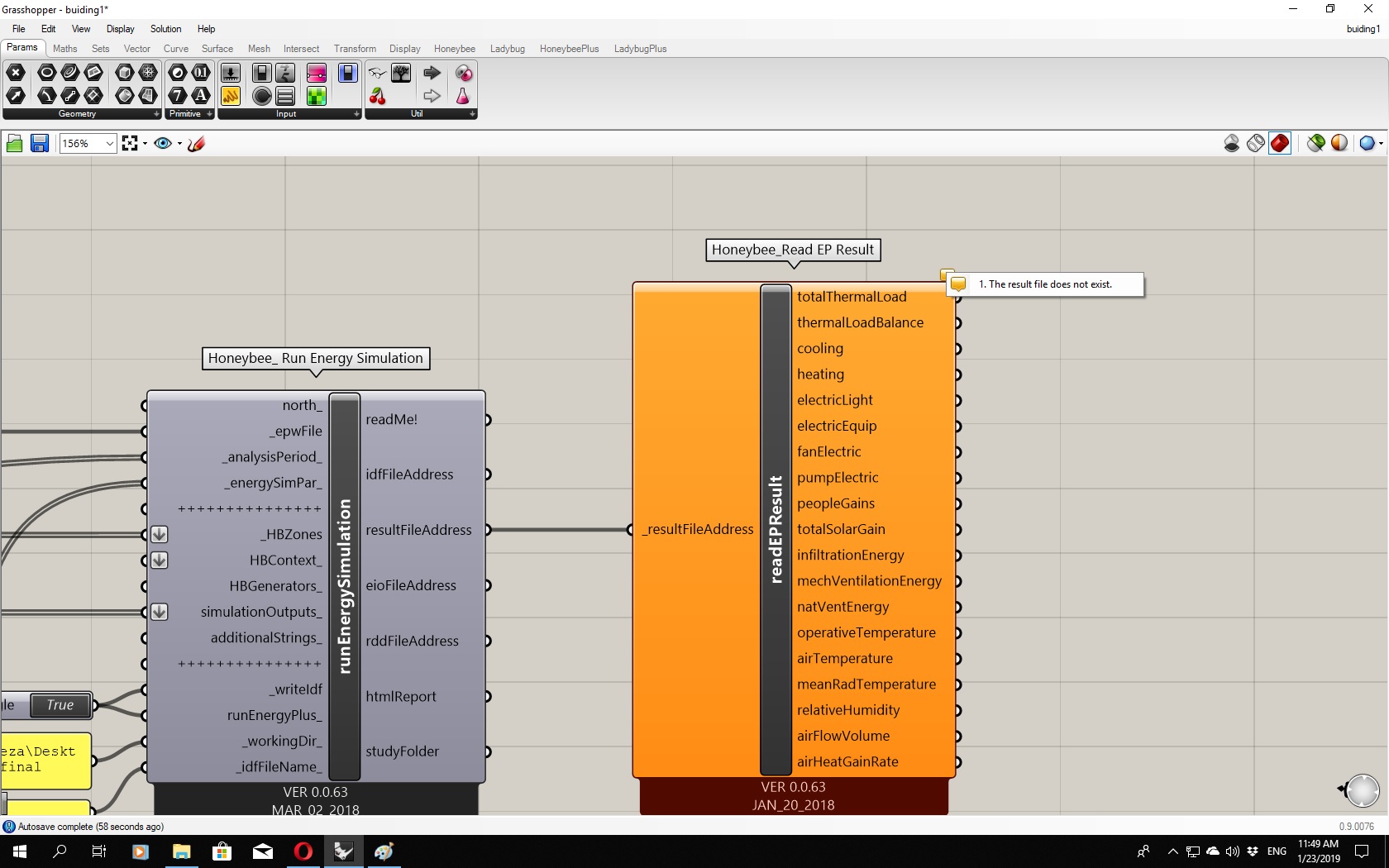Switch to the Honeybee tab
This screenshot has width=1389, height=868.
tap(455, 49)
